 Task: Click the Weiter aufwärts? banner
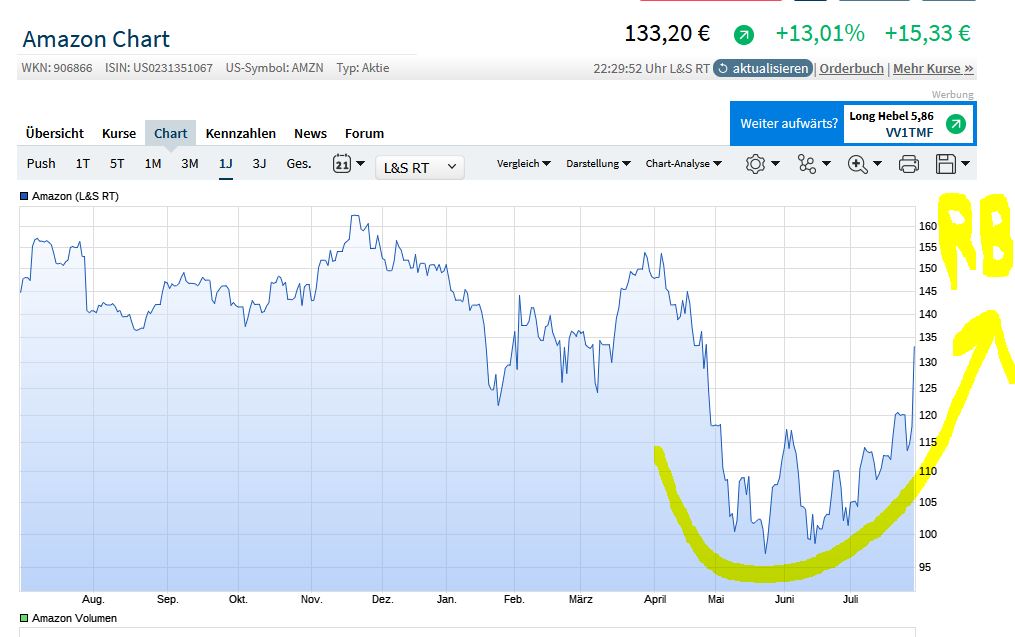(788, 124)
